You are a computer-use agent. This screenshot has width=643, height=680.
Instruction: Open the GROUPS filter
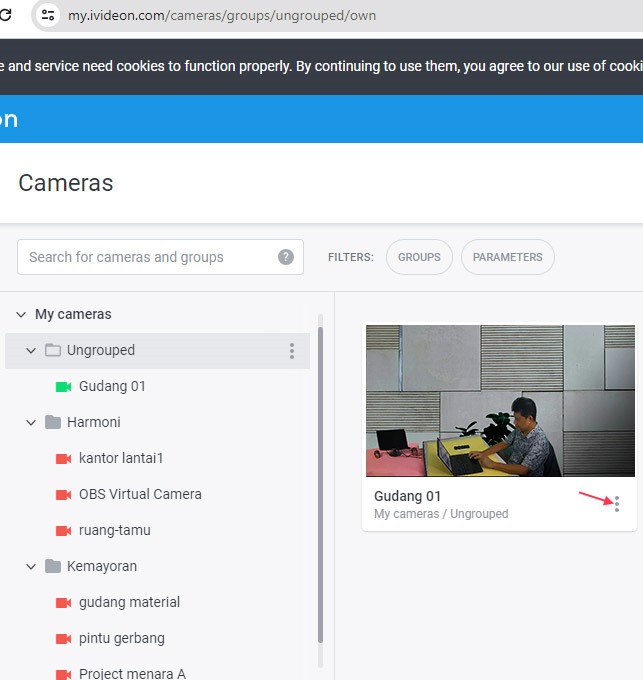(419, 257)
